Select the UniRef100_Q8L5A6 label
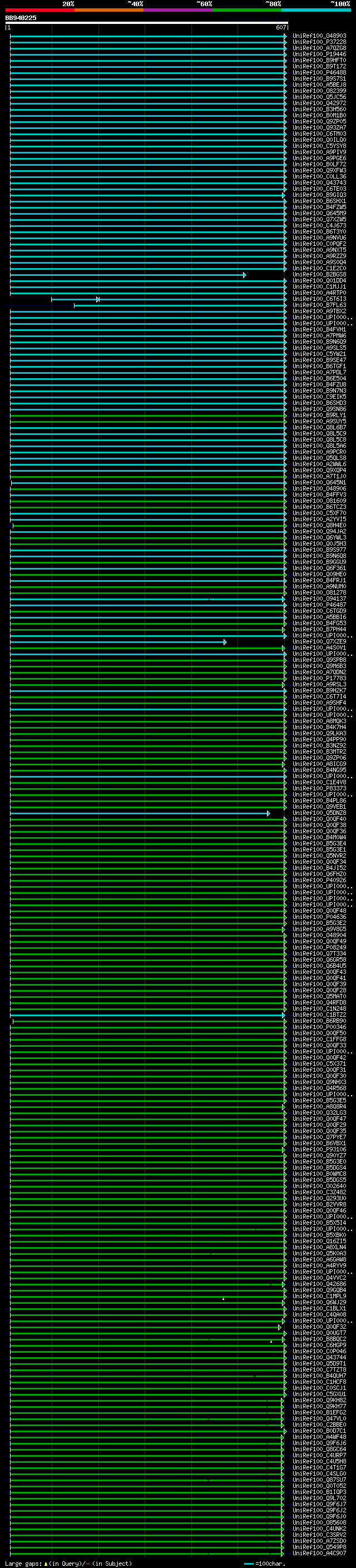The width and height of the screenshot is (356, 1568). tap(319, 446)
